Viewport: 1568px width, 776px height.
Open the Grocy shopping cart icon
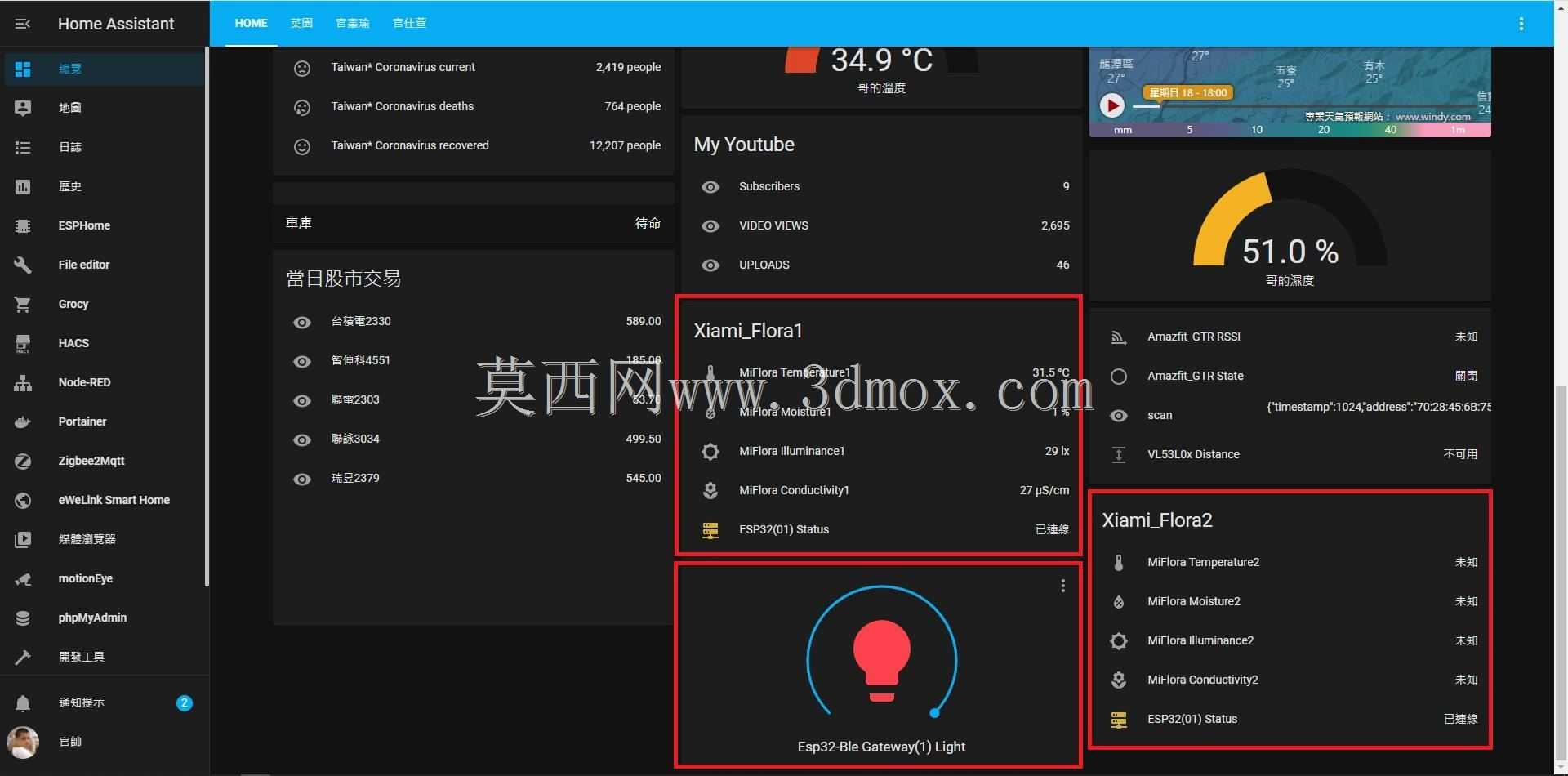[x=23, y=304]
